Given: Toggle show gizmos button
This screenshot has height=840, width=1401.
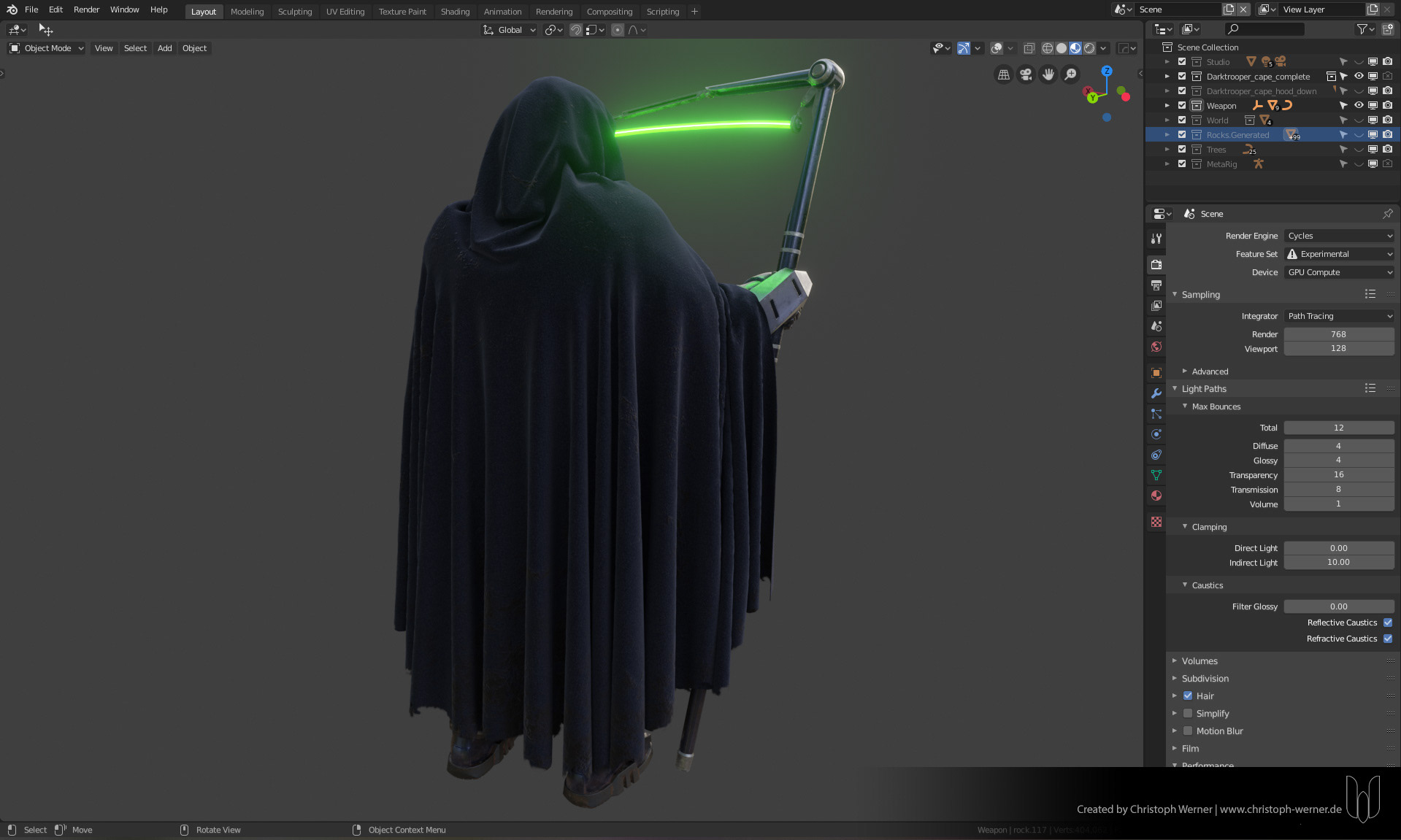Looking at the screenshot, I should [964, 48].
